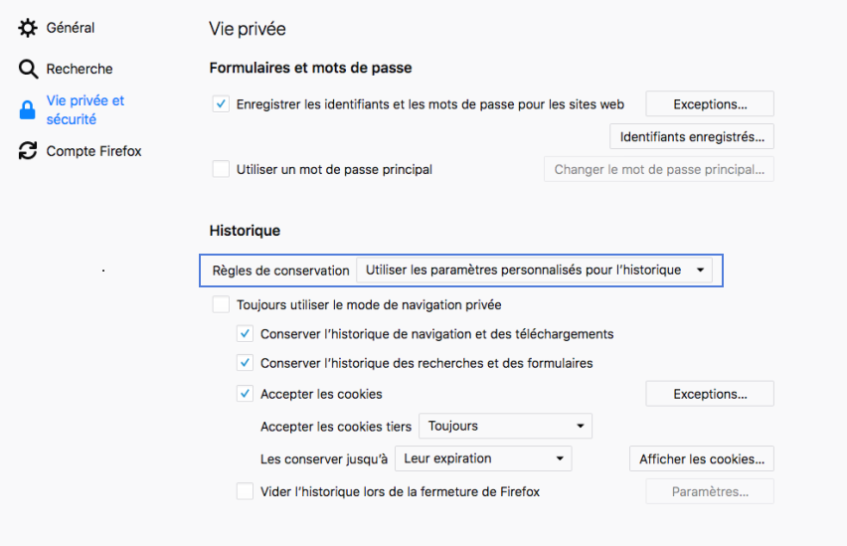The image size is (847, 546).
Task: Click 'Identifiants enregistrés…' button
Action: [692, 136]
